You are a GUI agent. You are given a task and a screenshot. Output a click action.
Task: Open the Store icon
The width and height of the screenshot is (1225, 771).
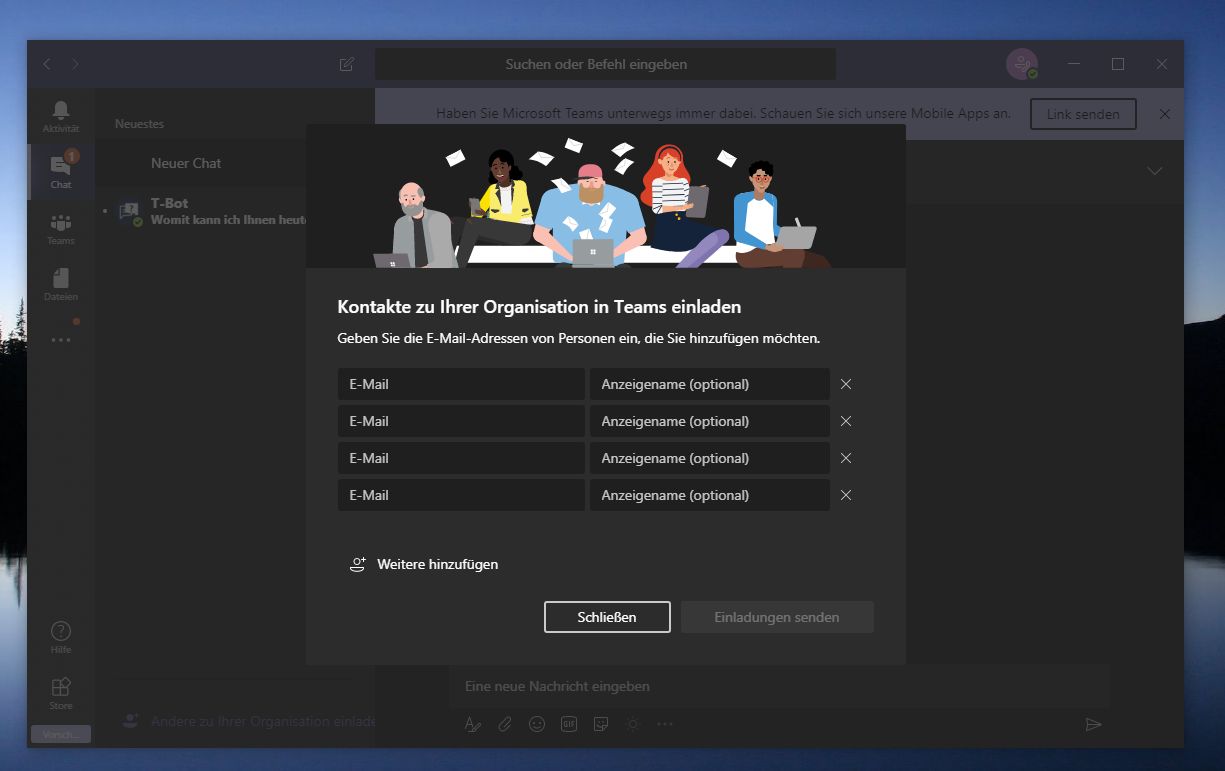point(61,693)
